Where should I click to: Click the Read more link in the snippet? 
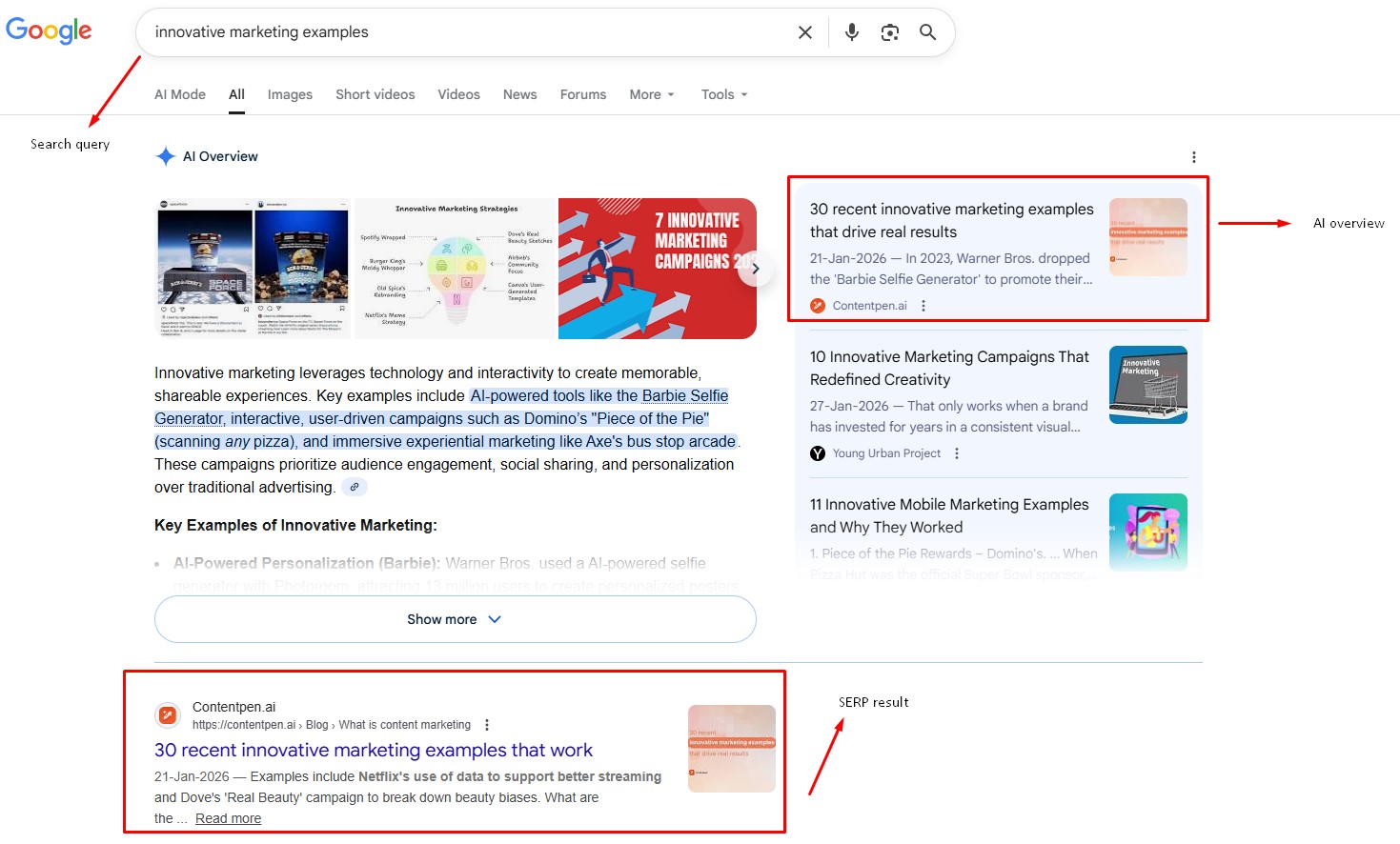[x=228, y=817]
